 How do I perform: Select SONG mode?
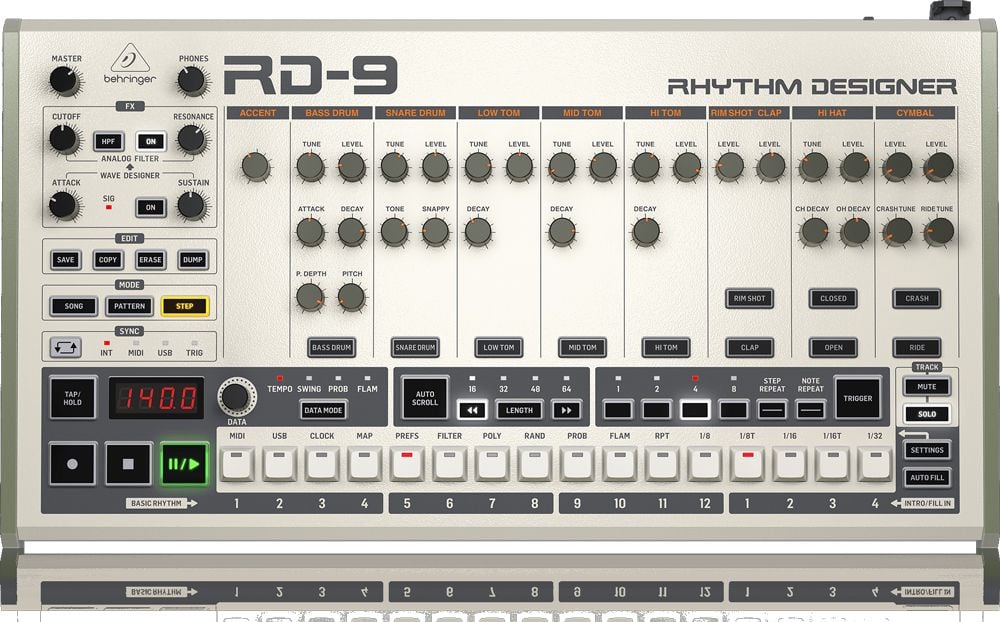point(74,306)
